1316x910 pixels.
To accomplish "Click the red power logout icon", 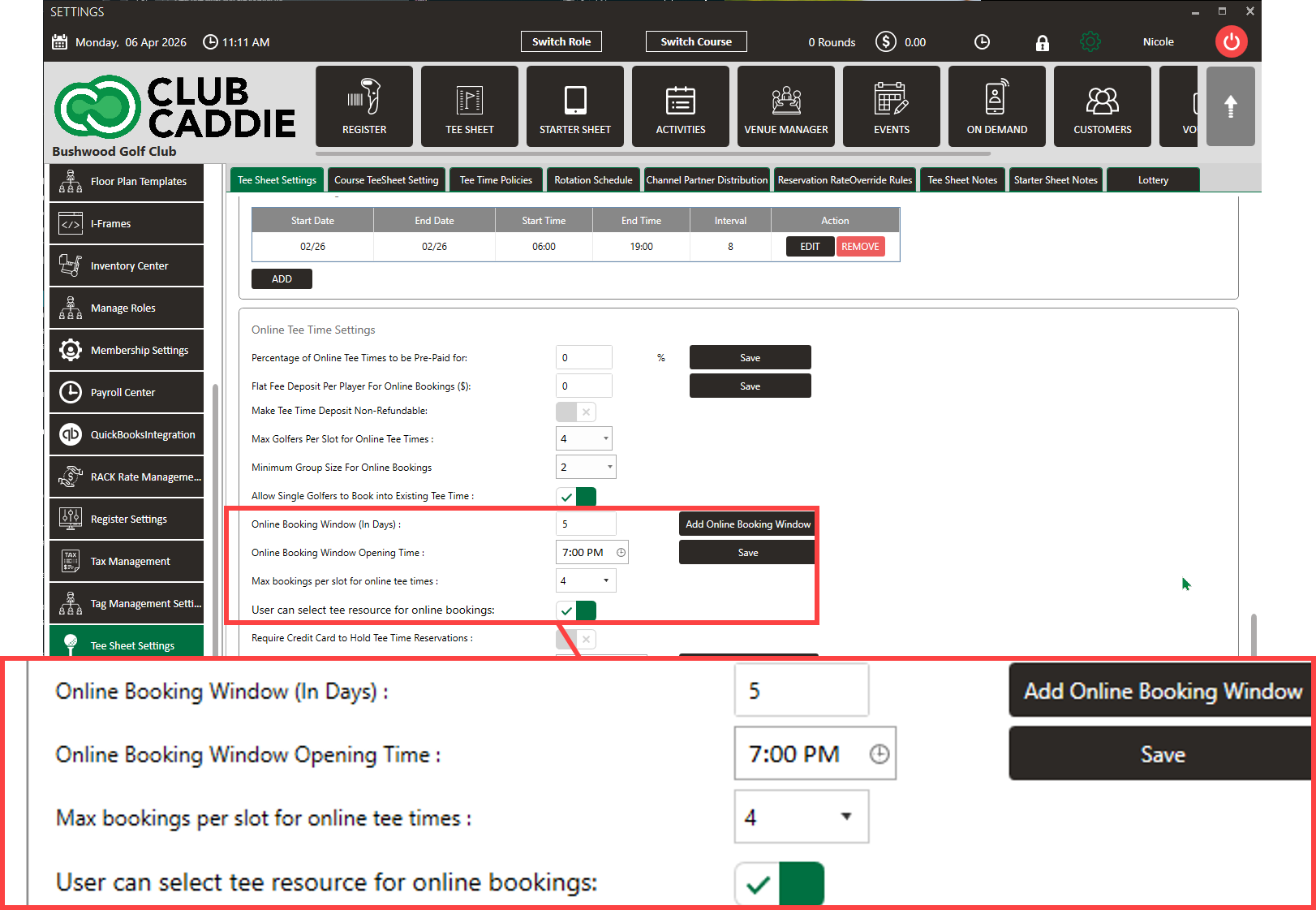I will pyautogui.click(x=1231, y=42).
